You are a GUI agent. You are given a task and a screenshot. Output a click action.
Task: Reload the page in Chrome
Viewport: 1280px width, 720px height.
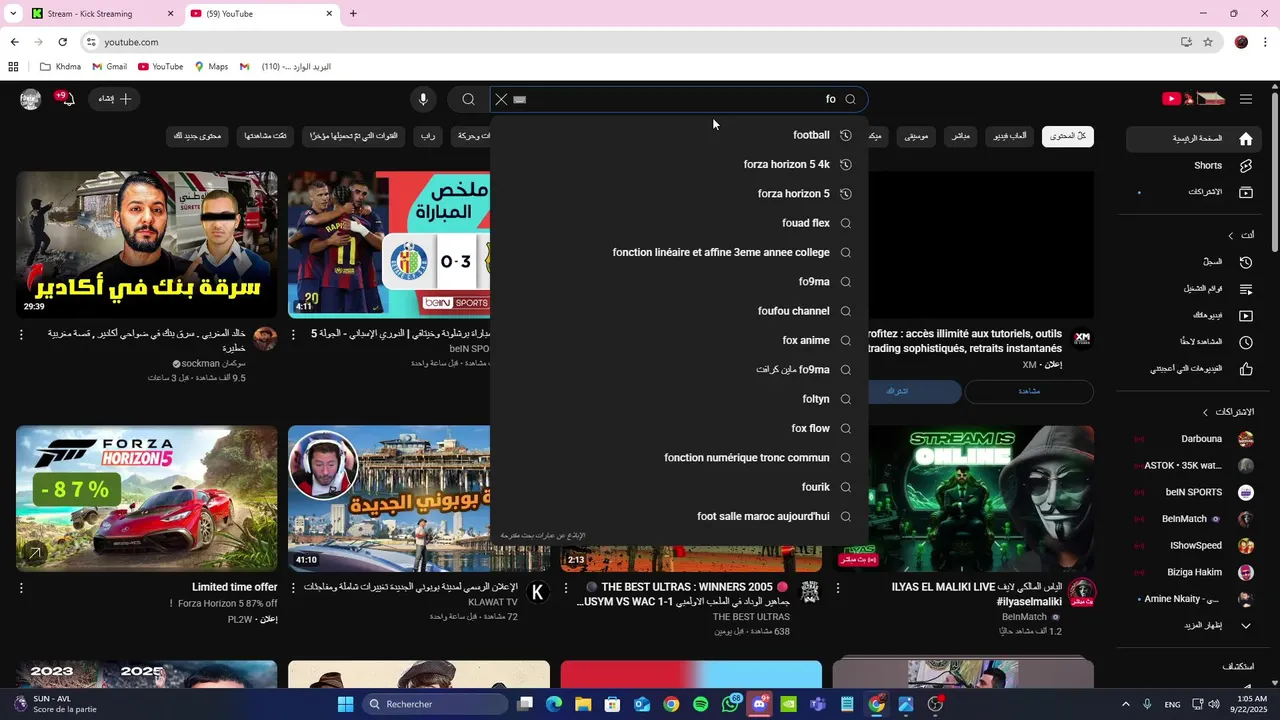[x=62, y=42]
